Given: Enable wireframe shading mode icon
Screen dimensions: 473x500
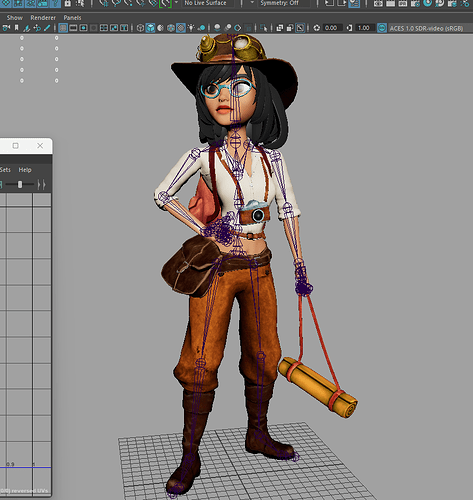Looking at the screenshot, I should point(140,28).
